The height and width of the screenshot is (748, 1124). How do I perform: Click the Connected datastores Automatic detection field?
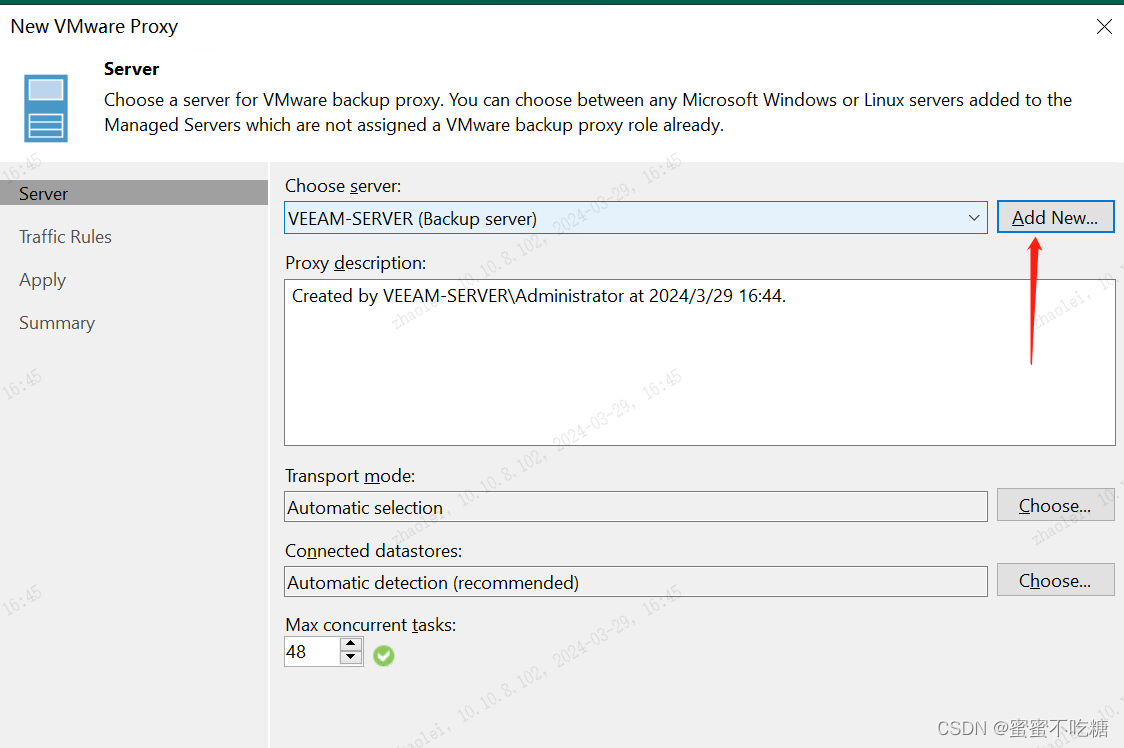click(x=635, y=582)
